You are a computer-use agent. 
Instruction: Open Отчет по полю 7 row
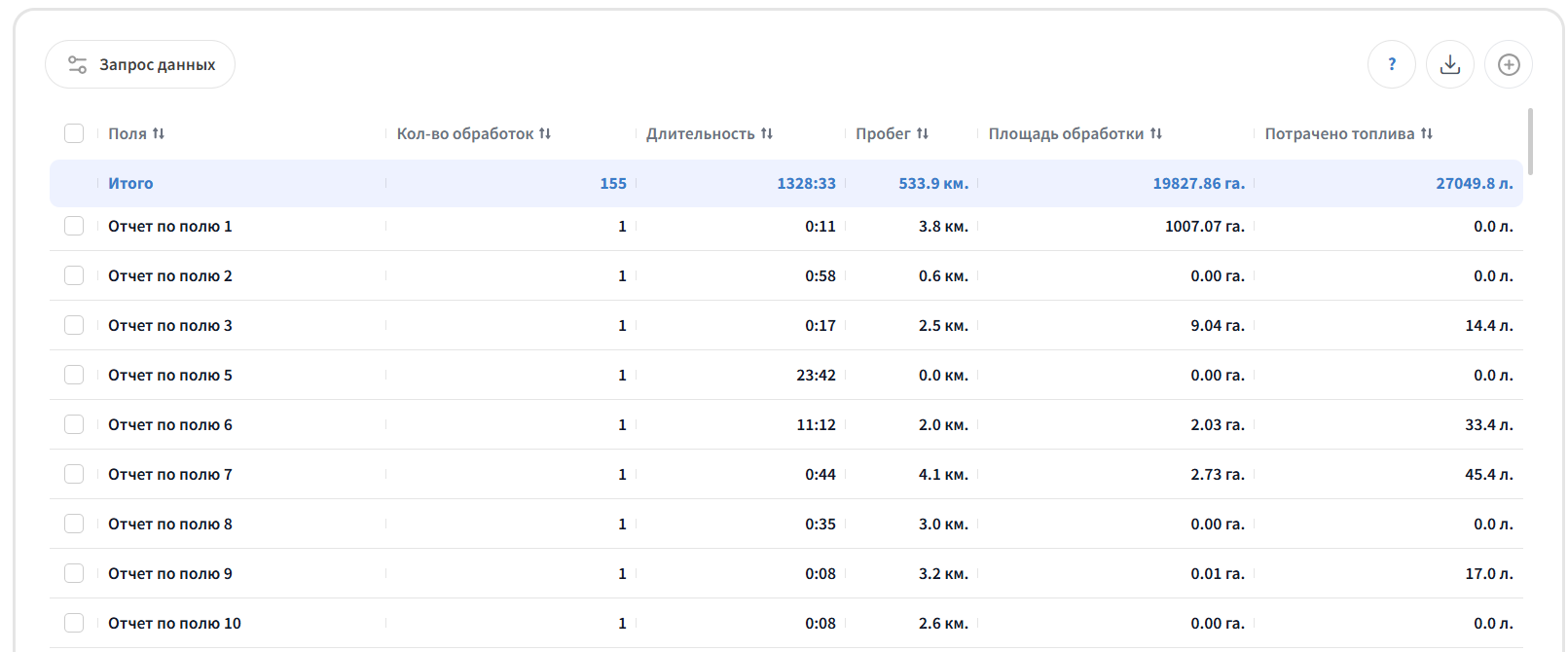point(786,474)
